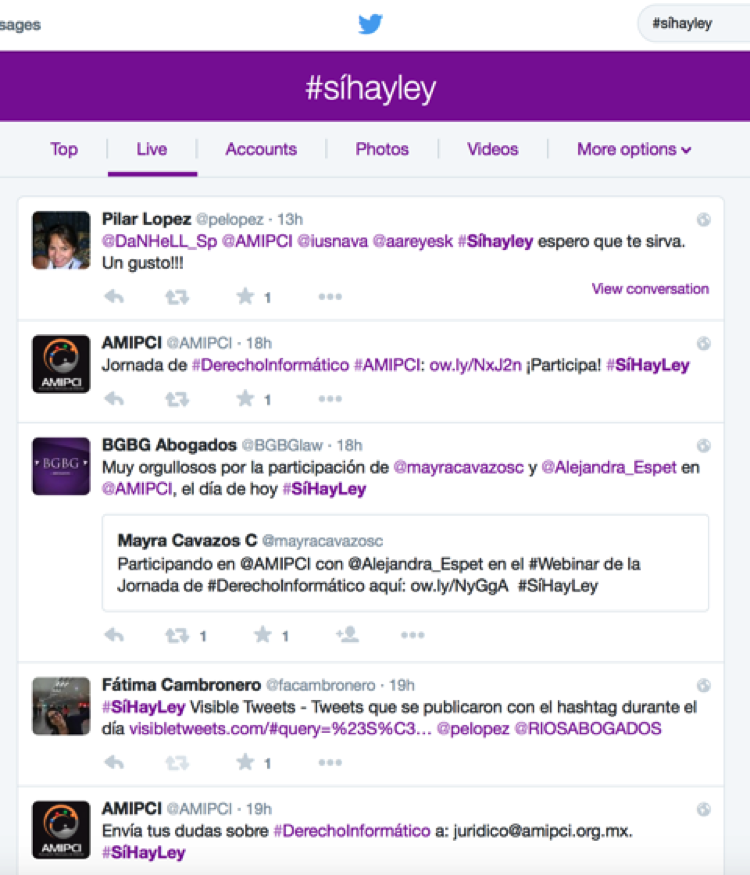Image resolution: width=750 pixels, height=875 pixels.
Task: Click the #síhayley search field
Action: (695, 23)
